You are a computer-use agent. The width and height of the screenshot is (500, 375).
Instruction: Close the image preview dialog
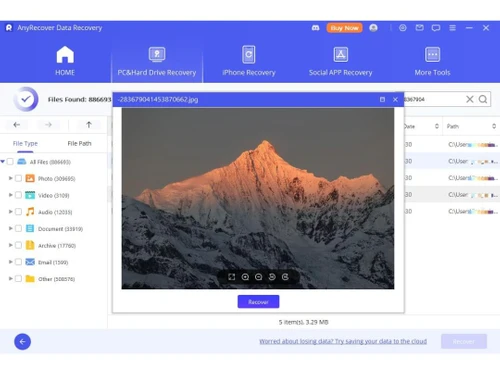pyautogui.click(x=395, y=100)
